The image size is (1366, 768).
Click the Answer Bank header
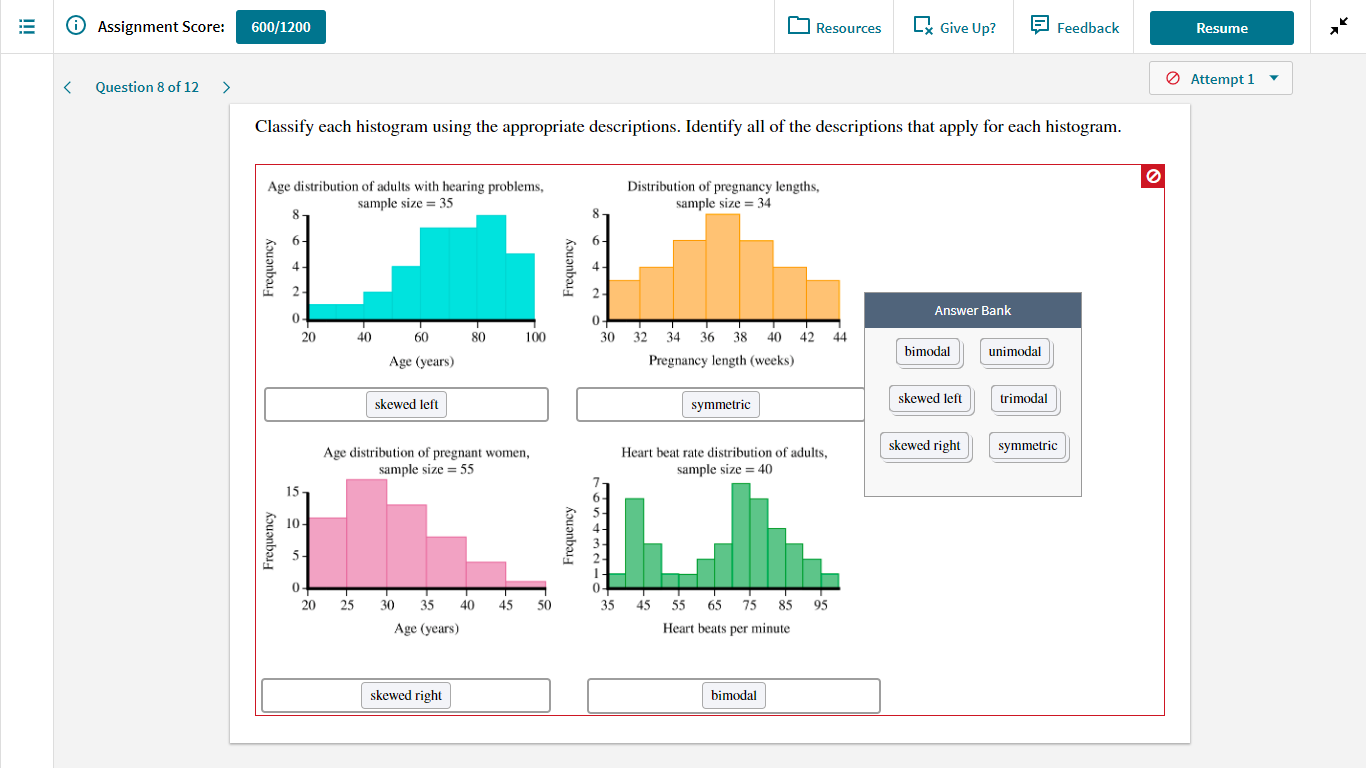coord(971,310)
